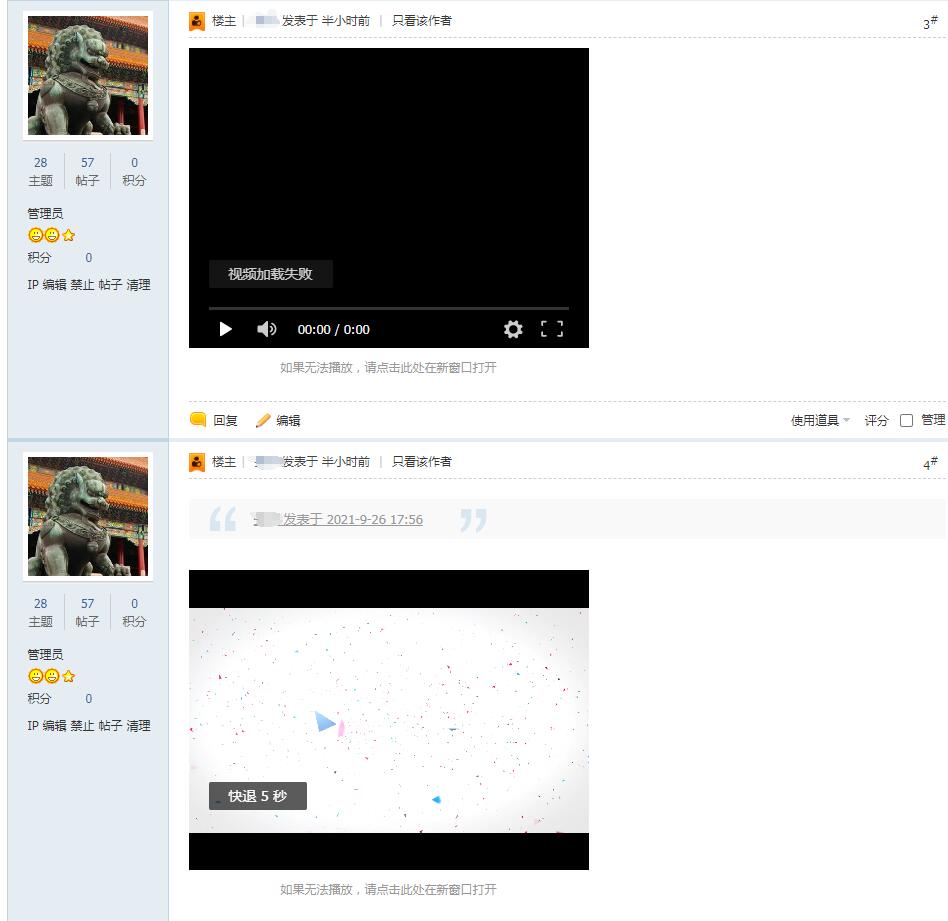Click 禁止 under the 4# post author

[x=82, y=726]
